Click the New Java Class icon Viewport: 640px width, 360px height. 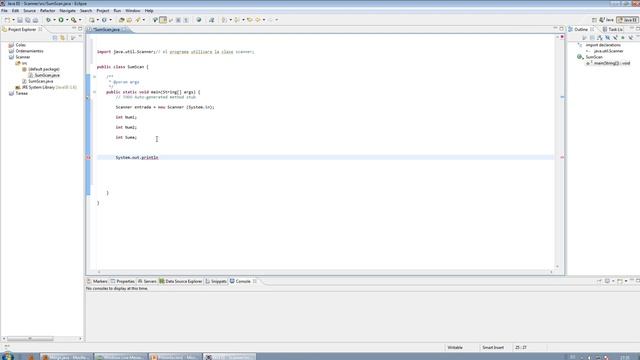(x=104, y=20)
